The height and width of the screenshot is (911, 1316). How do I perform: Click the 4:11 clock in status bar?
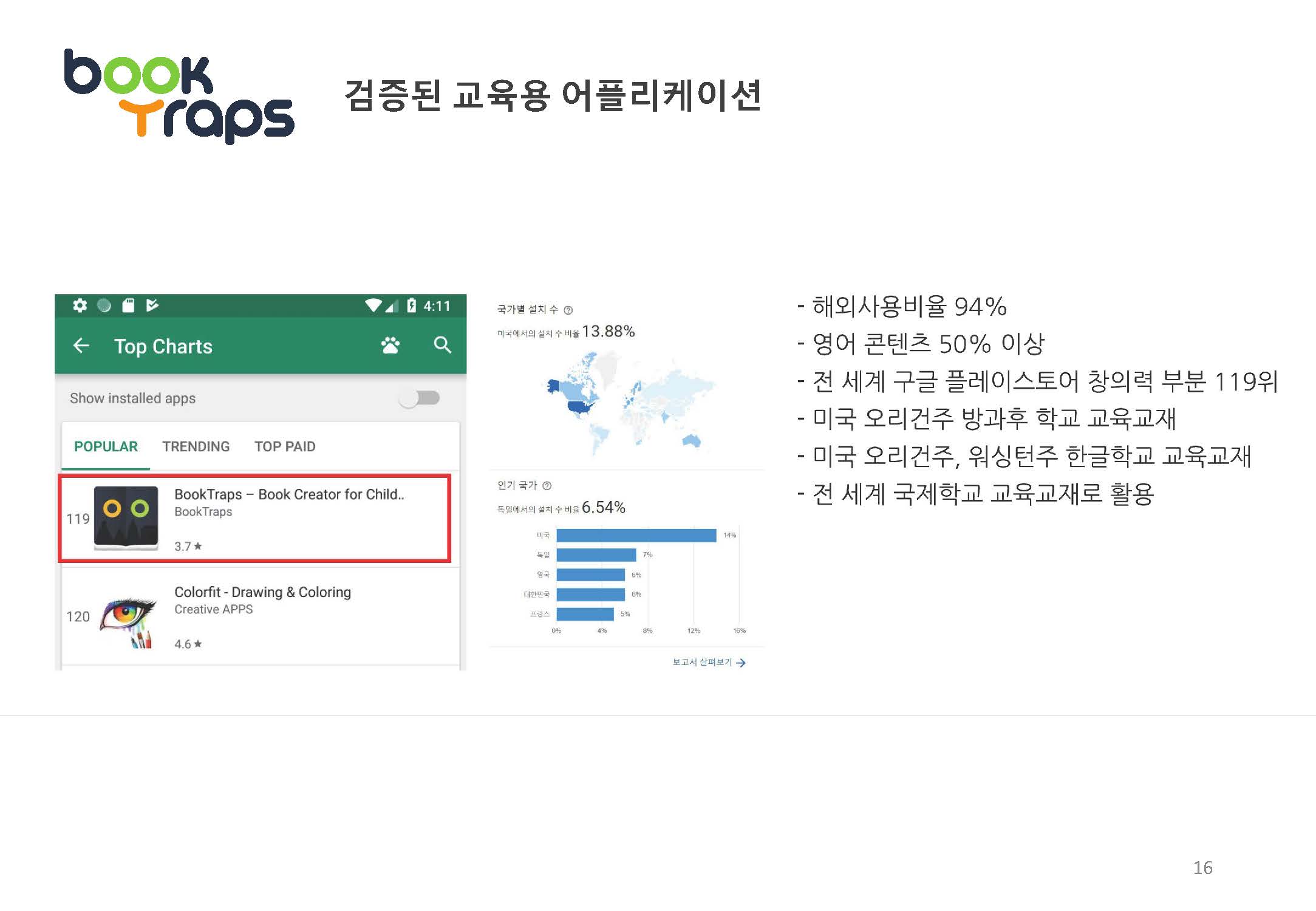(x=437, y=305)
